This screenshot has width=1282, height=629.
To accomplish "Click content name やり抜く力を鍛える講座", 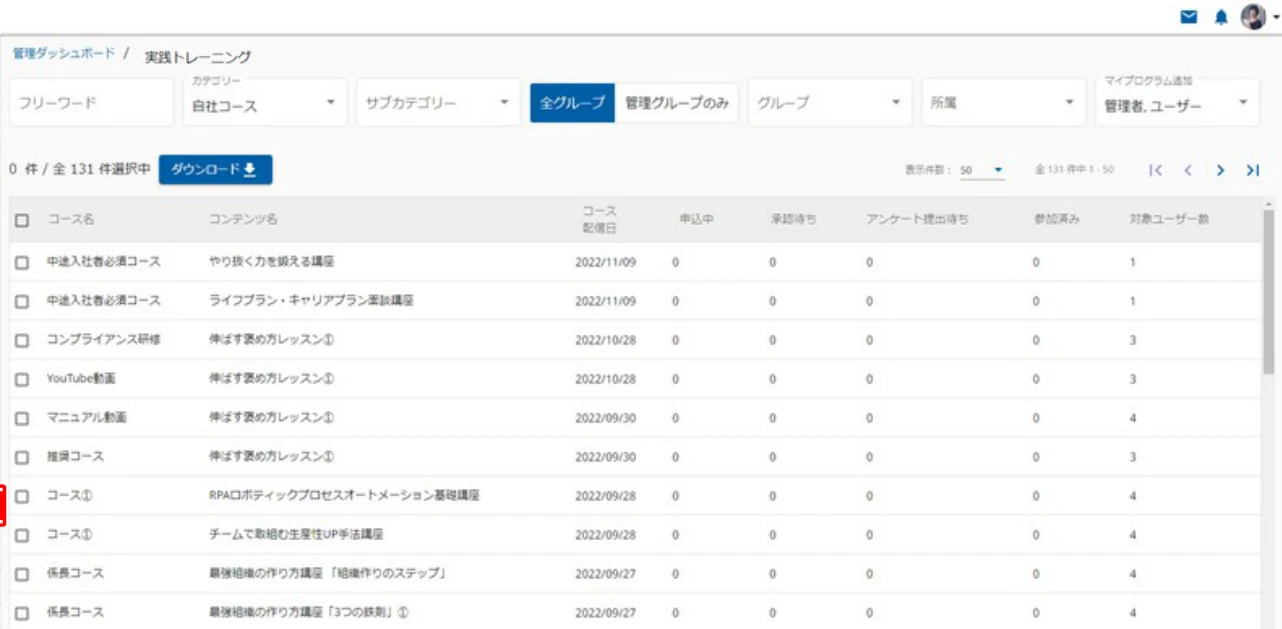I will pos(271,262).
